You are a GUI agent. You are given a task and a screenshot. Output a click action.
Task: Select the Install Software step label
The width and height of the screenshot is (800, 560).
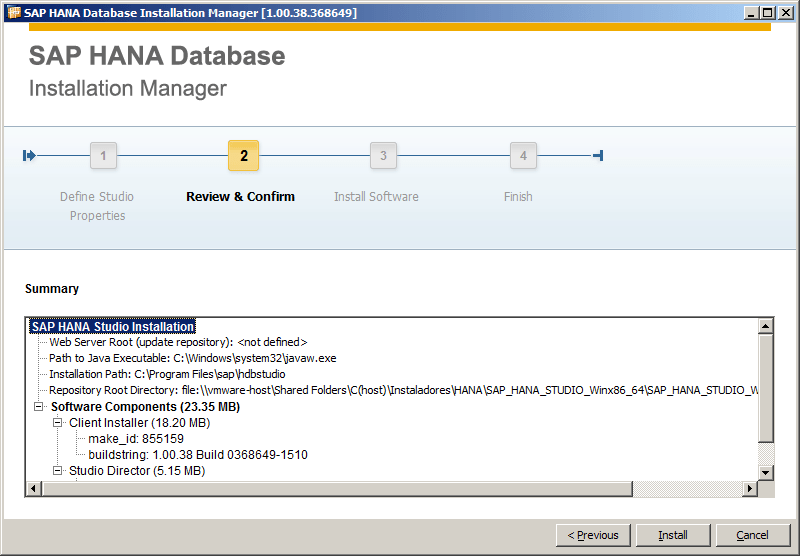tap(376, 197)
